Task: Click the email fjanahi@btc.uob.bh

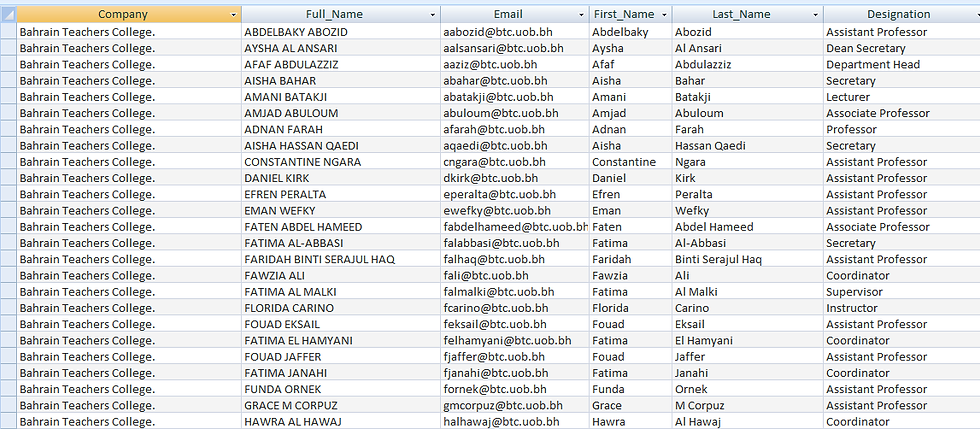Action: [x=515, y=373]
